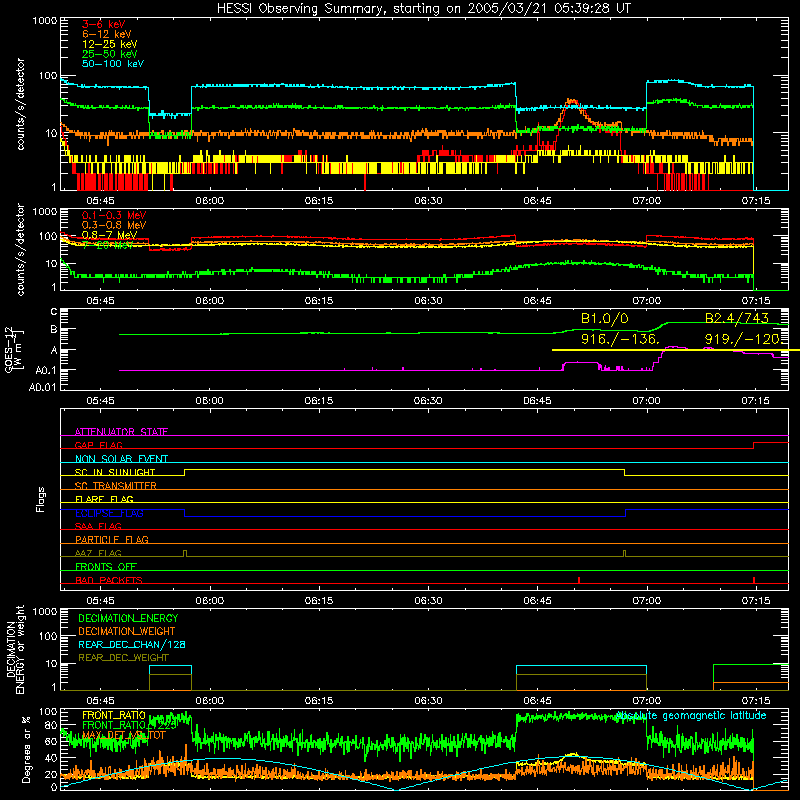This screenshot has height=800, width=800.
Task: Click the GAP_FLAG label
Action: (98, 445)
